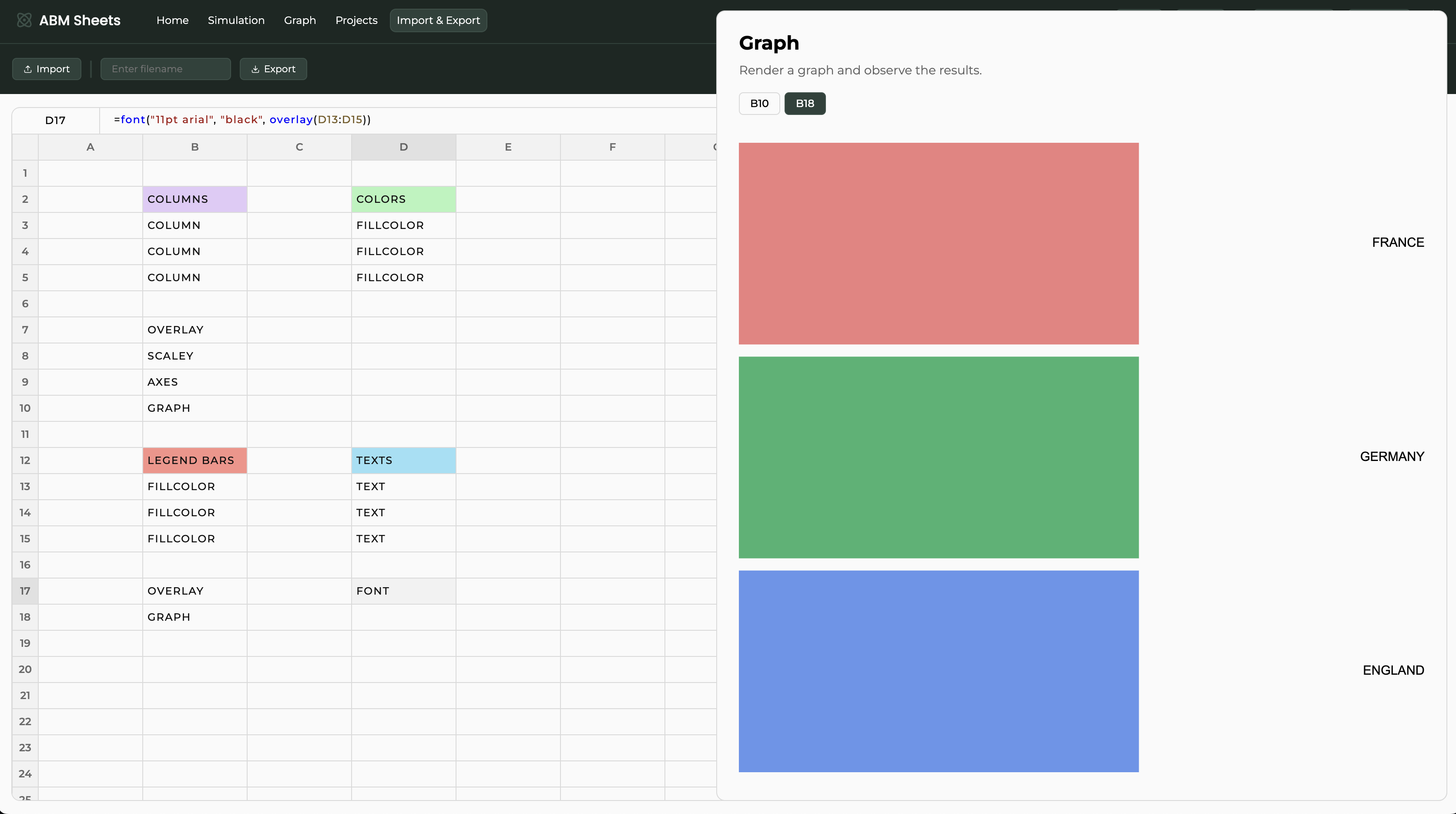Viewport: 1456px width, 814px height.
Task: Select row 12 header
Action: [x=25, y=461]
